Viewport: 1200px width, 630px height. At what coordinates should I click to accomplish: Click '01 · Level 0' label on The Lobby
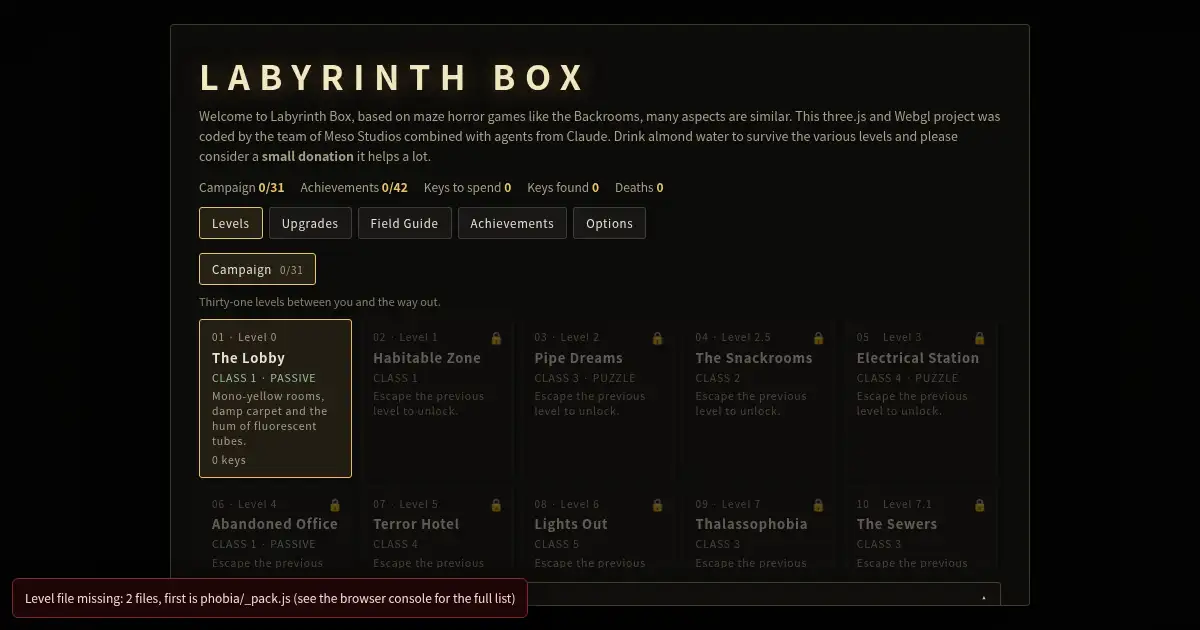click(244, 337)
